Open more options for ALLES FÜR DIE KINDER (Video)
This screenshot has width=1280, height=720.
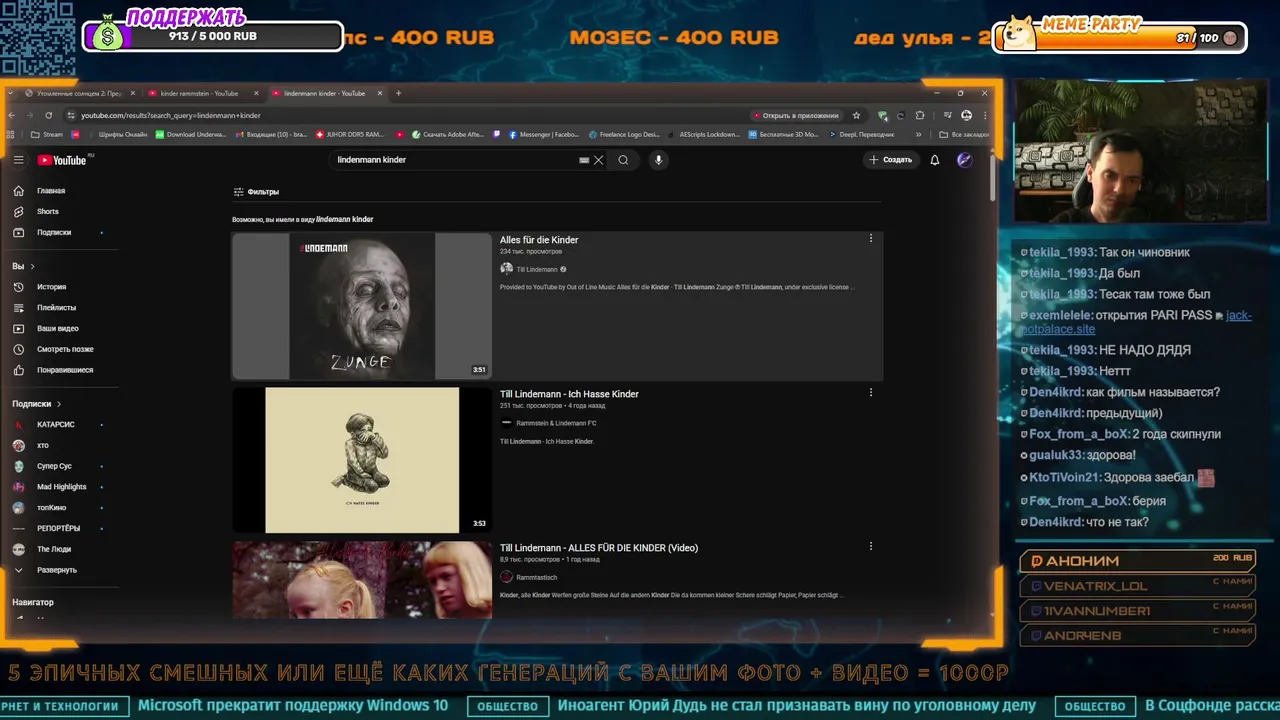click(x=871, y=546)
